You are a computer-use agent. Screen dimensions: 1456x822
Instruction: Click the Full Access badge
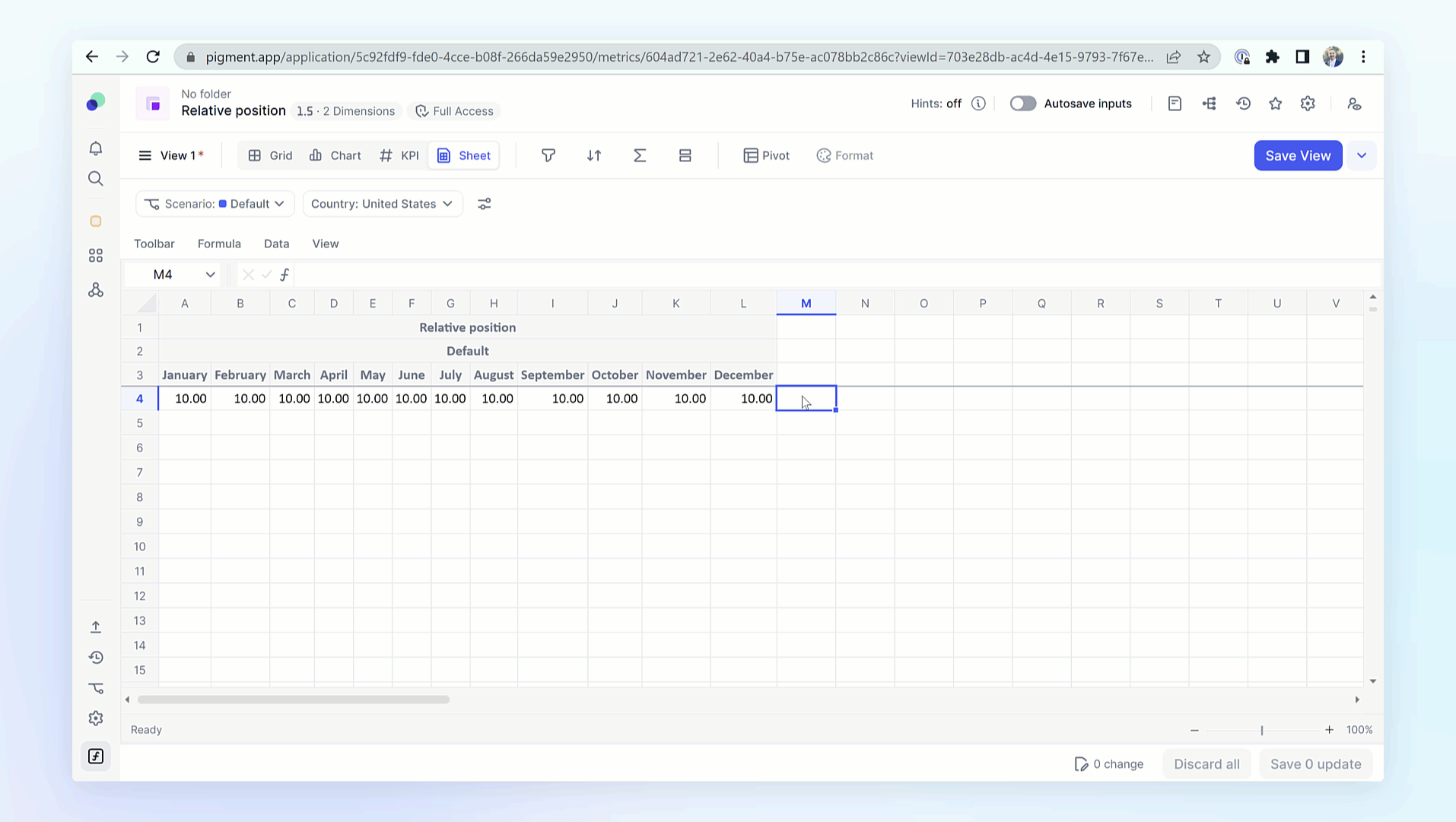(455, 111)
